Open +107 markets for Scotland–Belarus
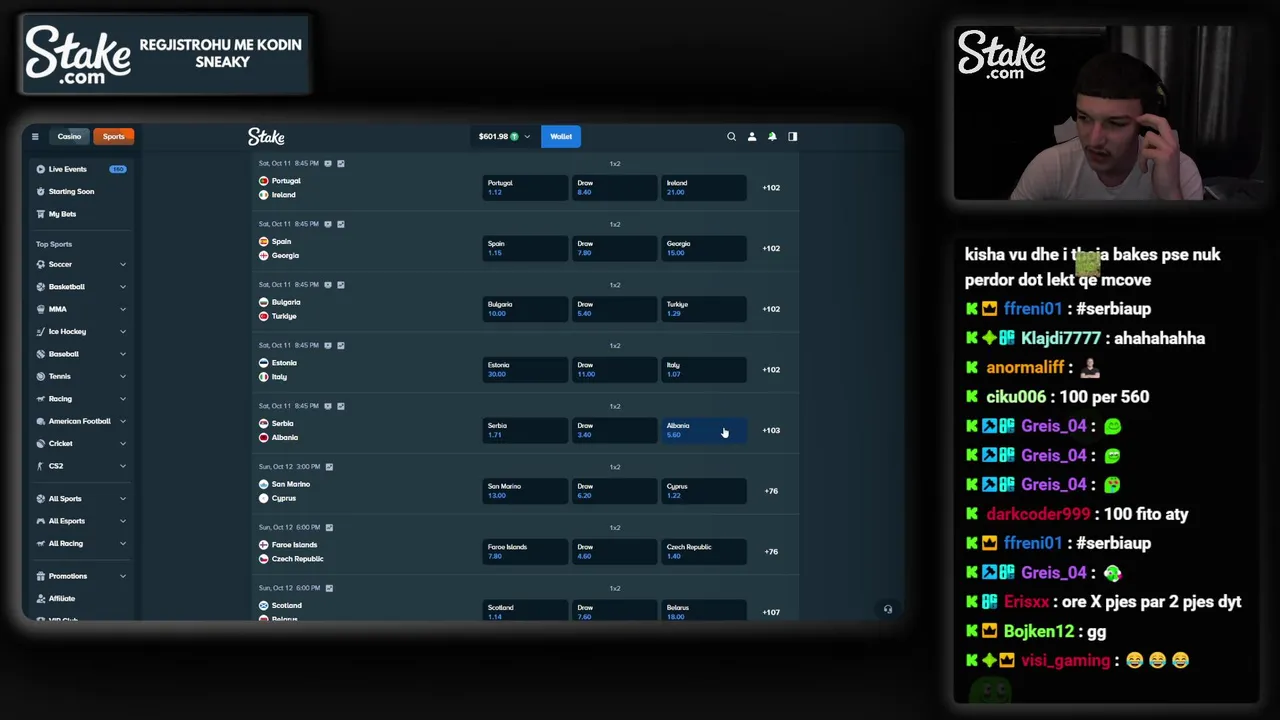 coord(771,612)
